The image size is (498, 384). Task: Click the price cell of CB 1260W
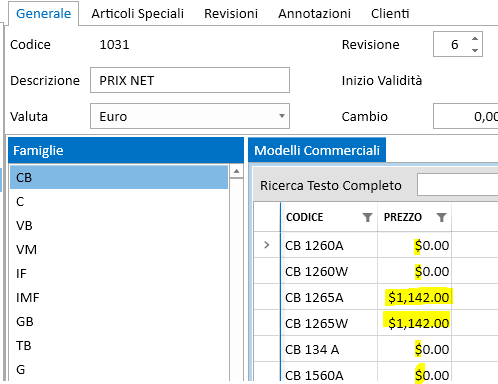coord(415,271)
